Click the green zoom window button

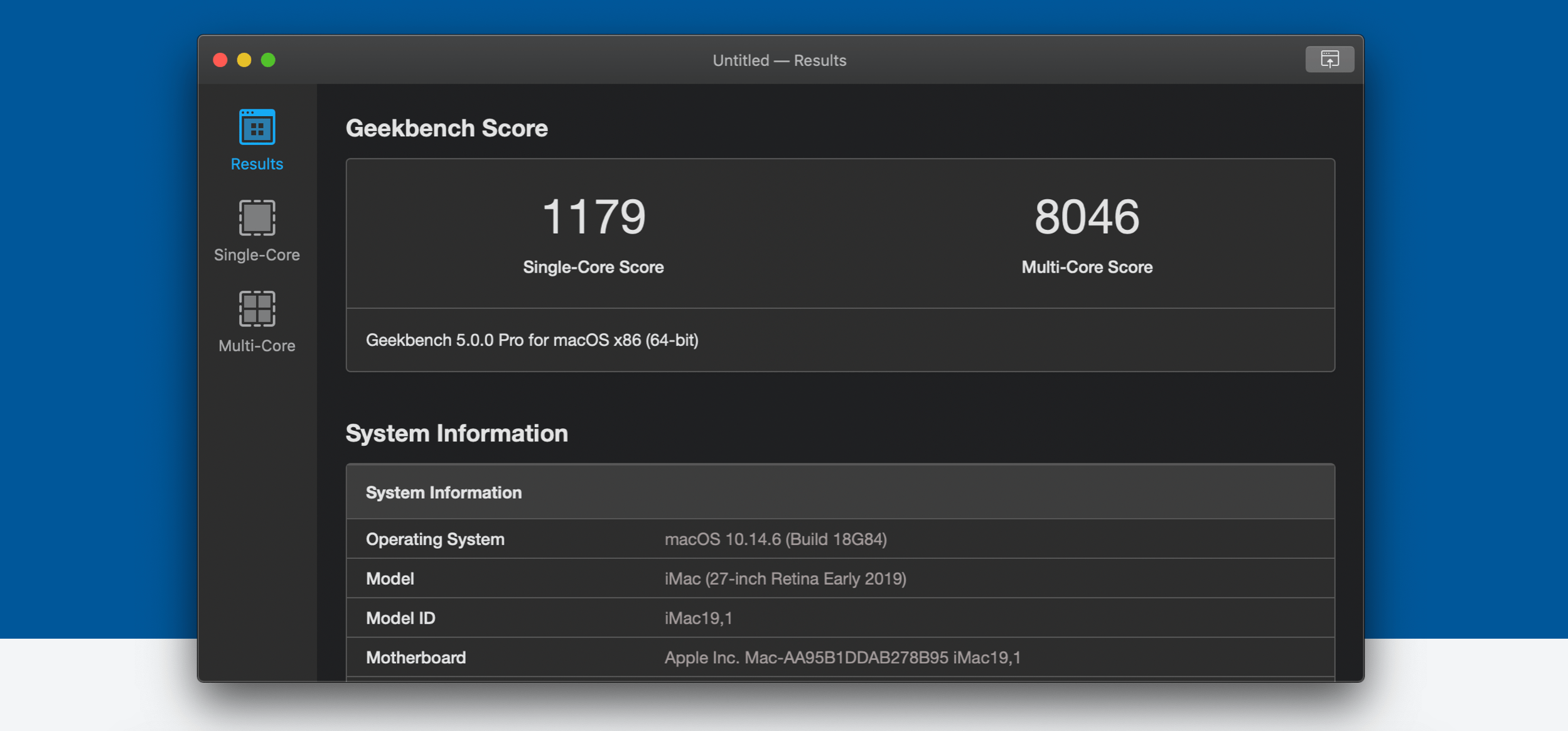tap(269, 60)
